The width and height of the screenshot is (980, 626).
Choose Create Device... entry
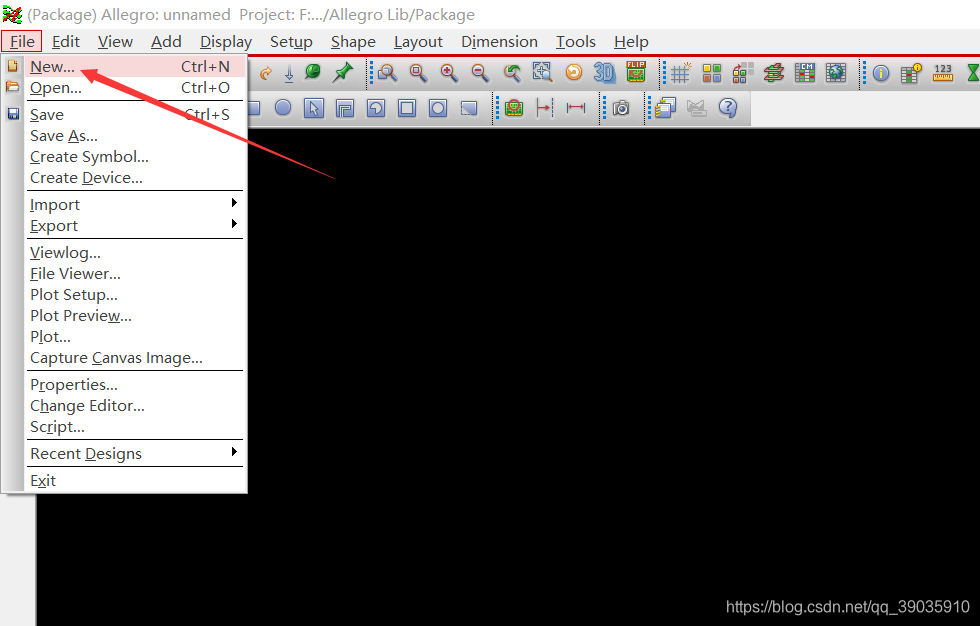(x=136, y=178)
